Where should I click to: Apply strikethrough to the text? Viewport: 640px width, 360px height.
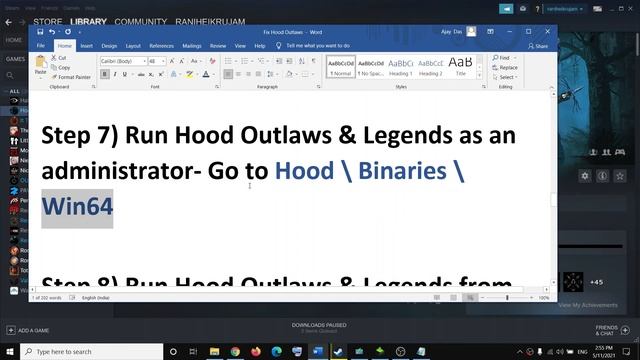click(141, 74)
